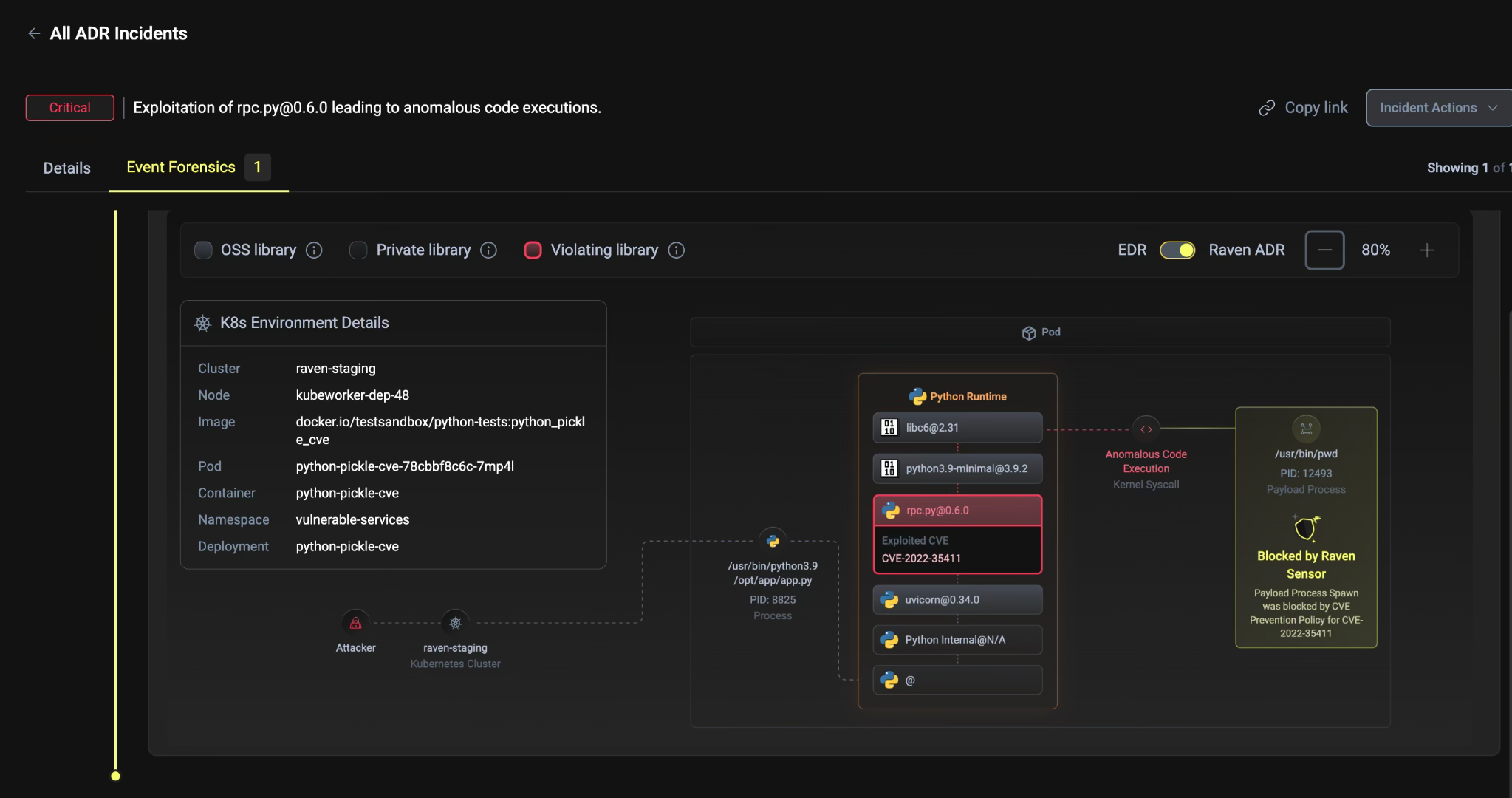Select the libc6@2.31 library node
The image size is (1512, 798).
pyautogui.click(x=957, y=428)
